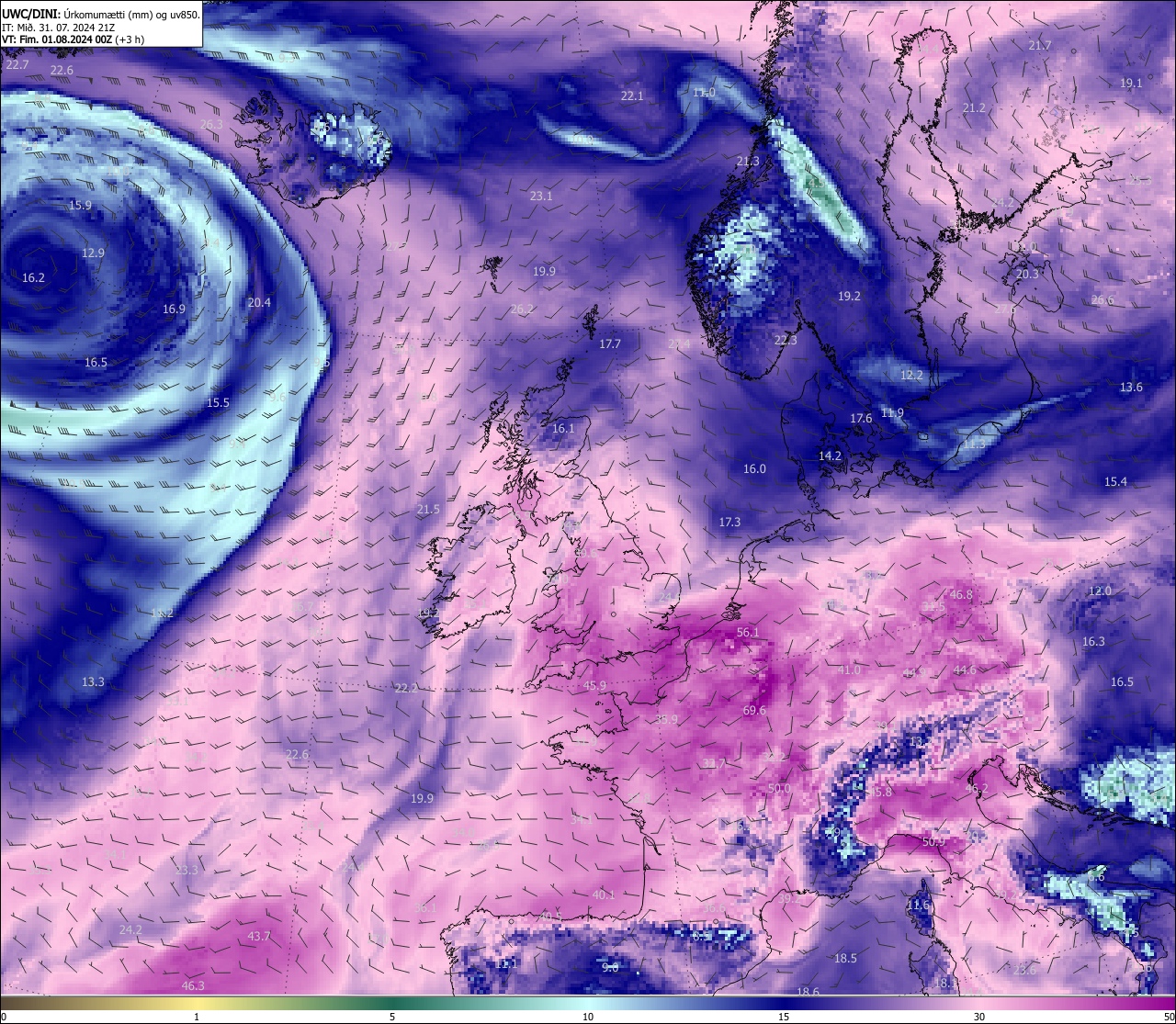Click the init time 'IT: Mið. 31. 07. 2024 21Z'
The image size is (1176, 1024).
pos(58,28)
